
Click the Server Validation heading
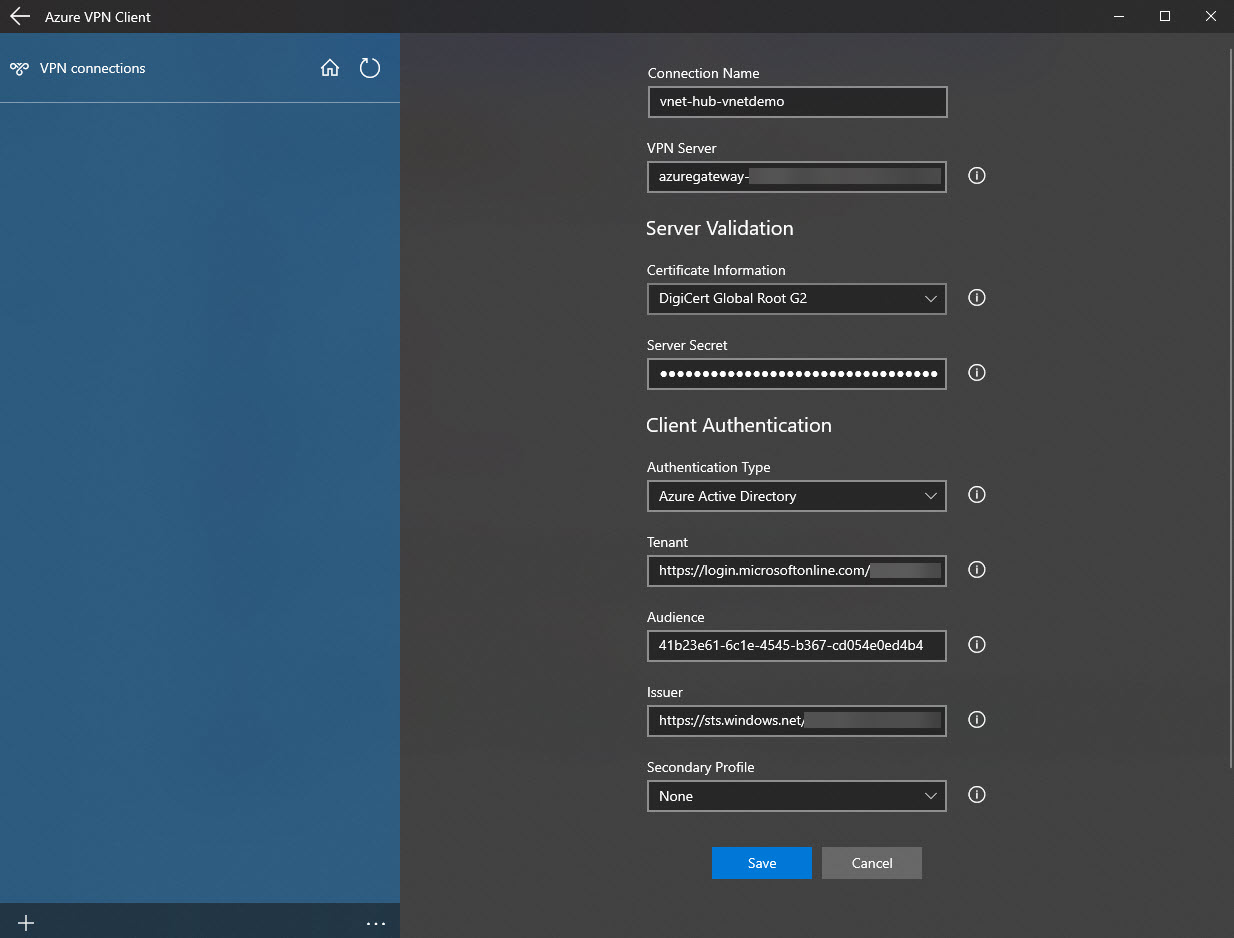click(x=720, y=228)
